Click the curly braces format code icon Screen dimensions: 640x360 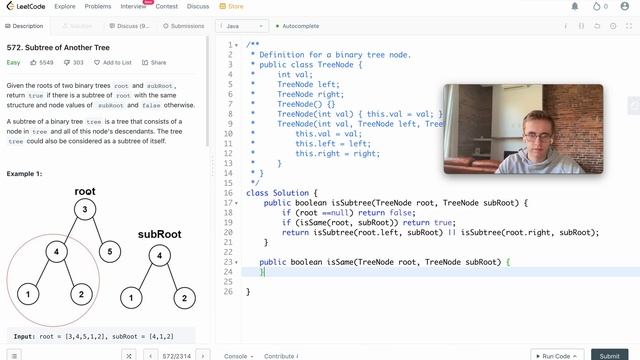pyautogui.click(x=581, y=26)
